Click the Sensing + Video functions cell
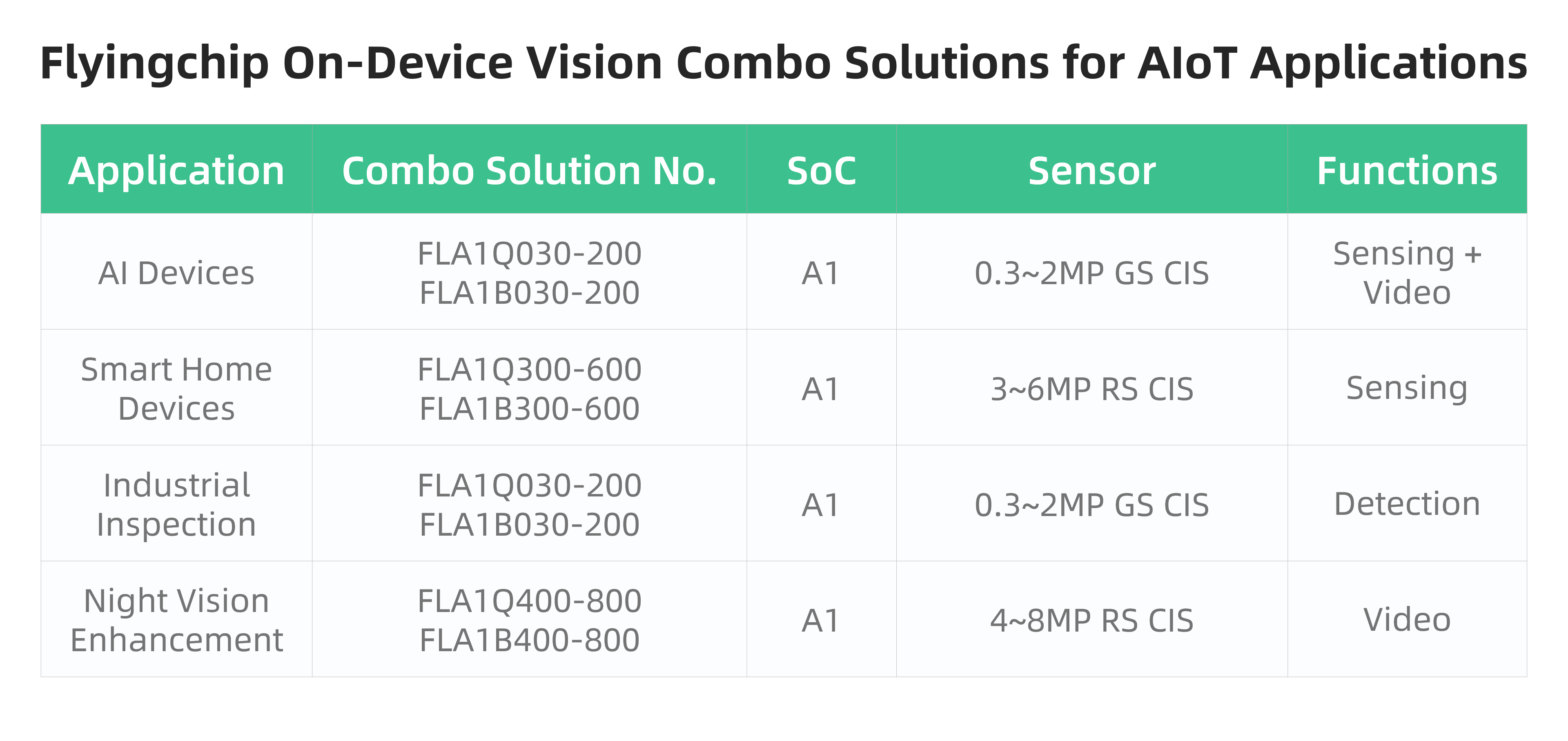The height and width of the screenshot is (741, 1568). pyautogui.click(x=1407, y=272)
